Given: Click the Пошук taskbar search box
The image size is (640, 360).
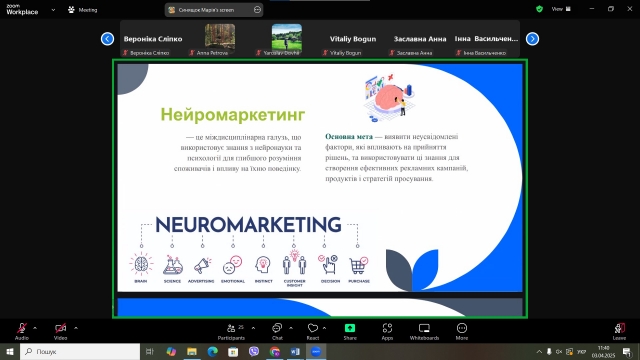Looking at the screenshot, I should [80, 351].
